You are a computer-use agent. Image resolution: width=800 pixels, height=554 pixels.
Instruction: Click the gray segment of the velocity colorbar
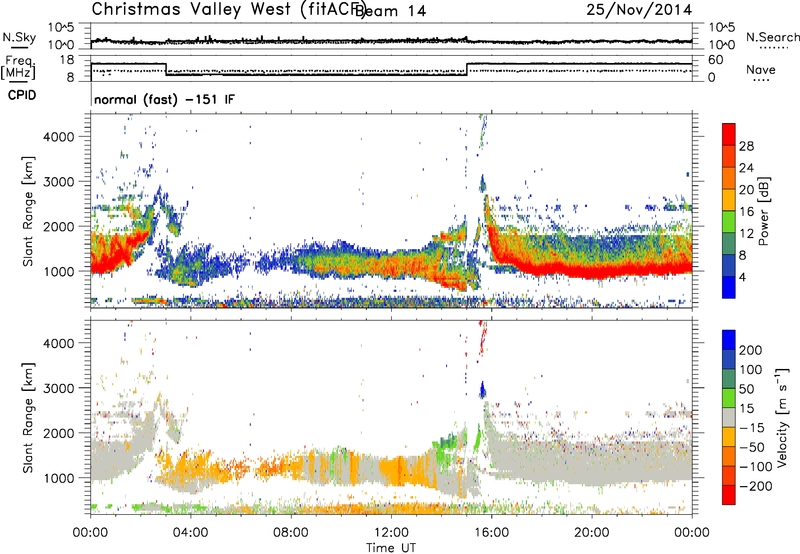tap(729, 418)
